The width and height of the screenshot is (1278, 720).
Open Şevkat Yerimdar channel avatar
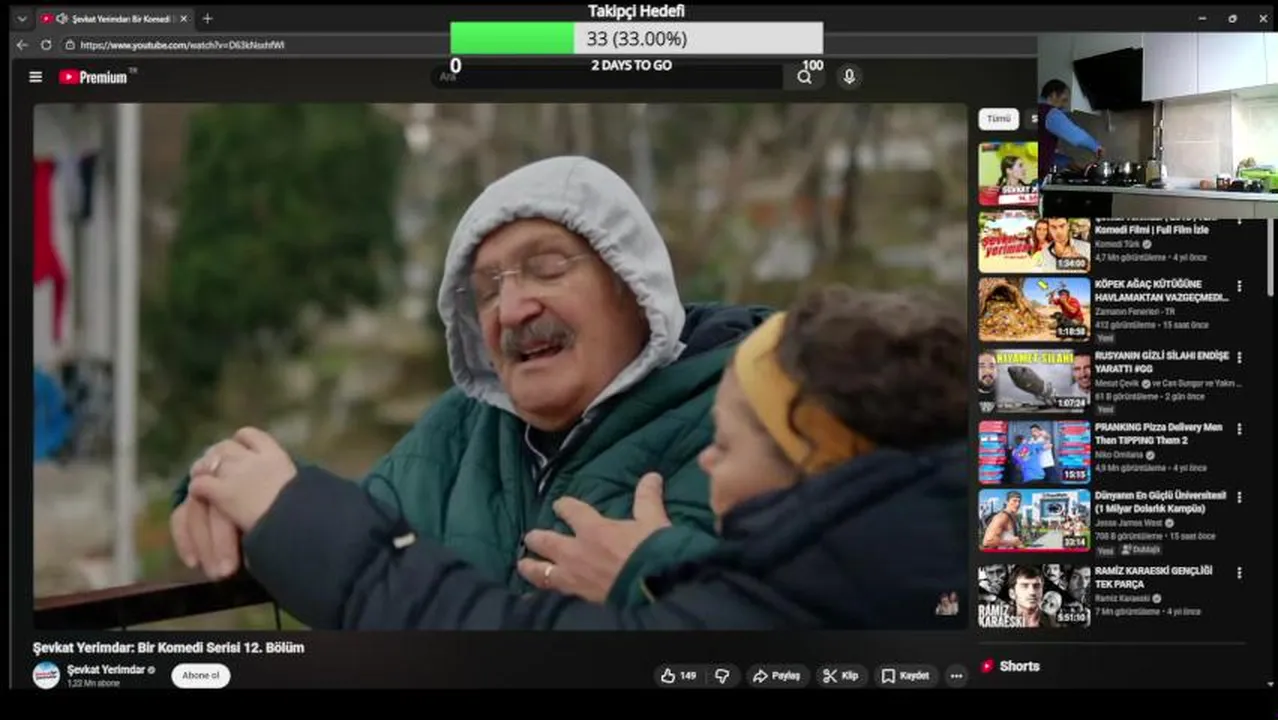tap(46, 675)
